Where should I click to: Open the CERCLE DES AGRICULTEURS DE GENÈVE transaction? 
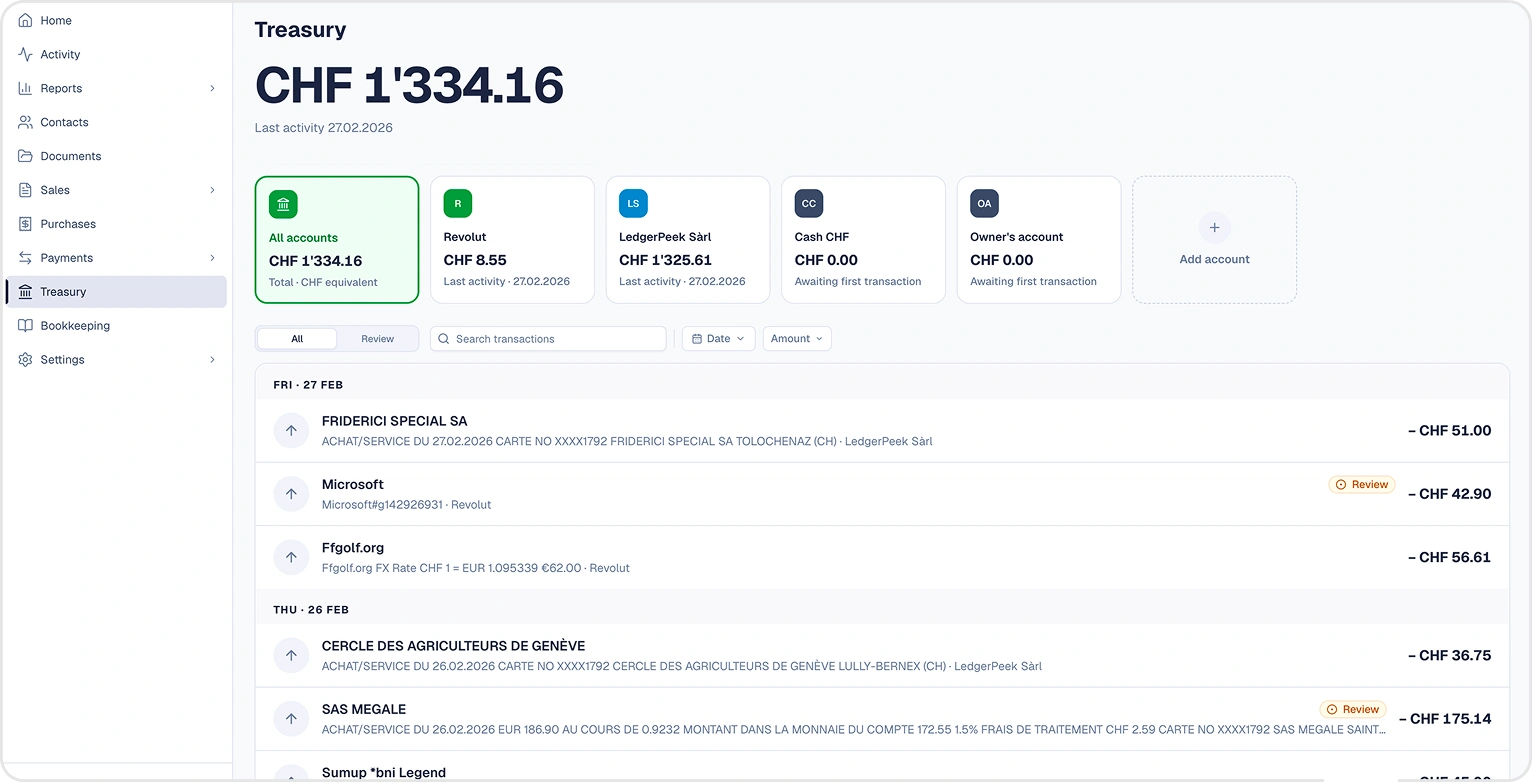882,656
